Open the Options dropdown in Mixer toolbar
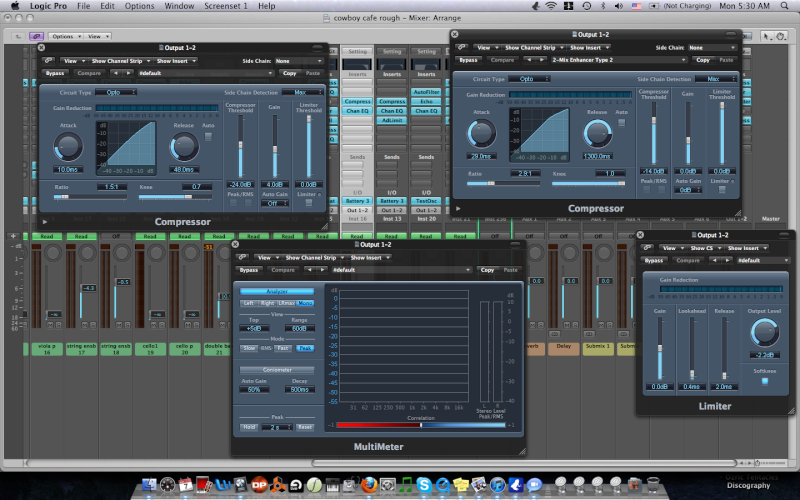 66,36
